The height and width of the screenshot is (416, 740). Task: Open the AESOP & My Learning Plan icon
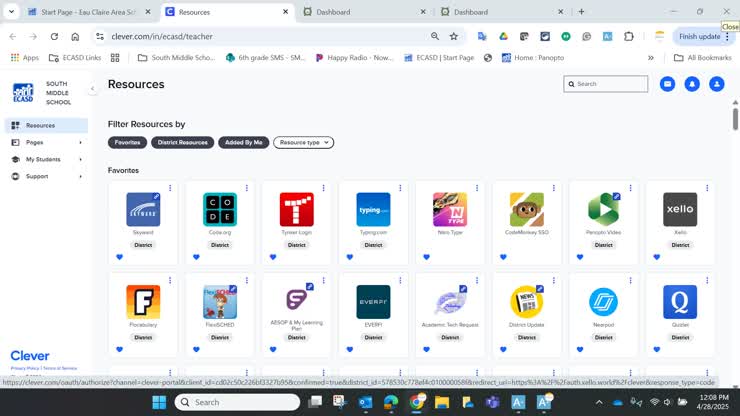tap(296, 300)
